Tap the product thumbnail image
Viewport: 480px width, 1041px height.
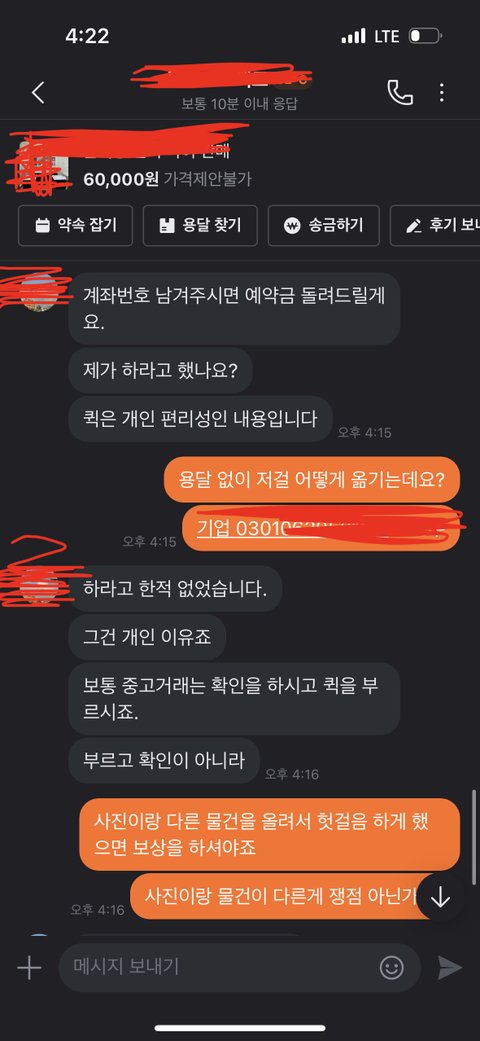[x=41, y=161]
